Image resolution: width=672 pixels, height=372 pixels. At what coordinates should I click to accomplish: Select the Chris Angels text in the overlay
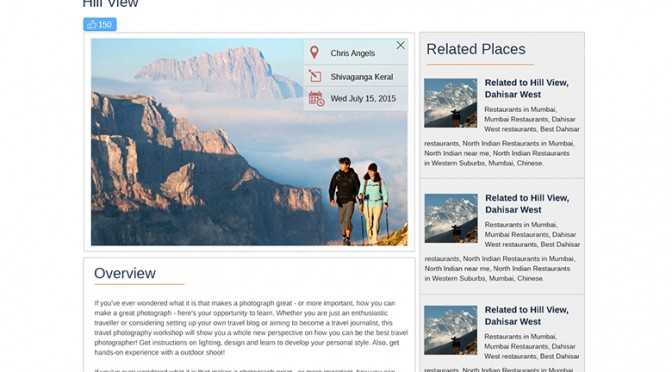tap(353, 53)
